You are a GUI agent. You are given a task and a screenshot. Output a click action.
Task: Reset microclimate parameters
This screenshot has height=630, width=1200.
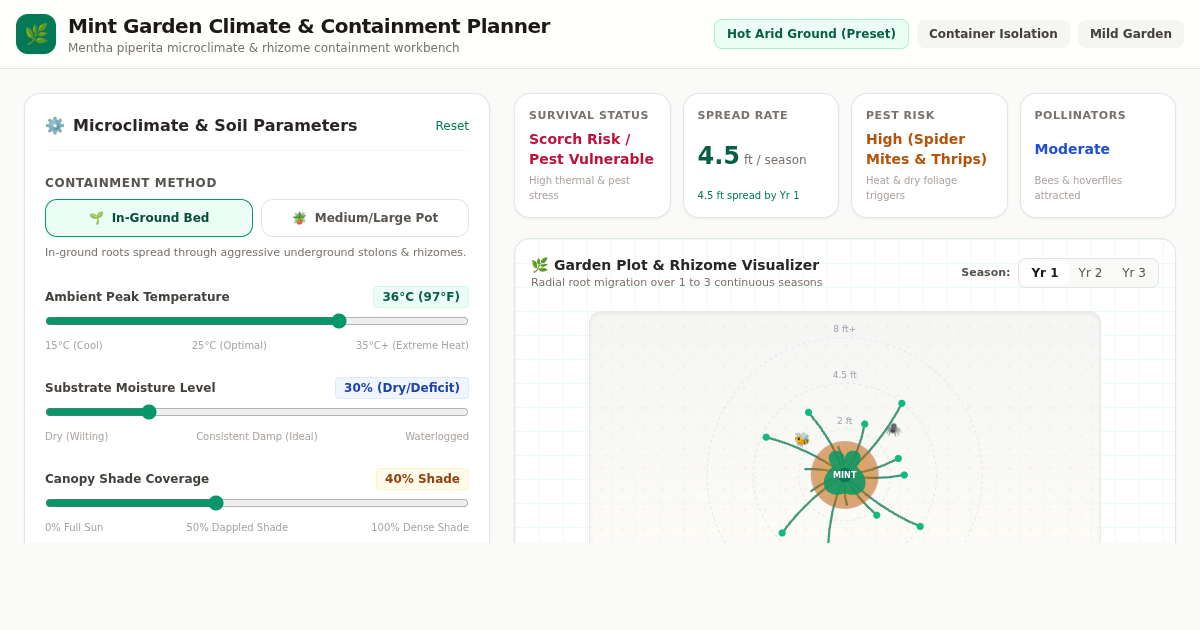452,126
